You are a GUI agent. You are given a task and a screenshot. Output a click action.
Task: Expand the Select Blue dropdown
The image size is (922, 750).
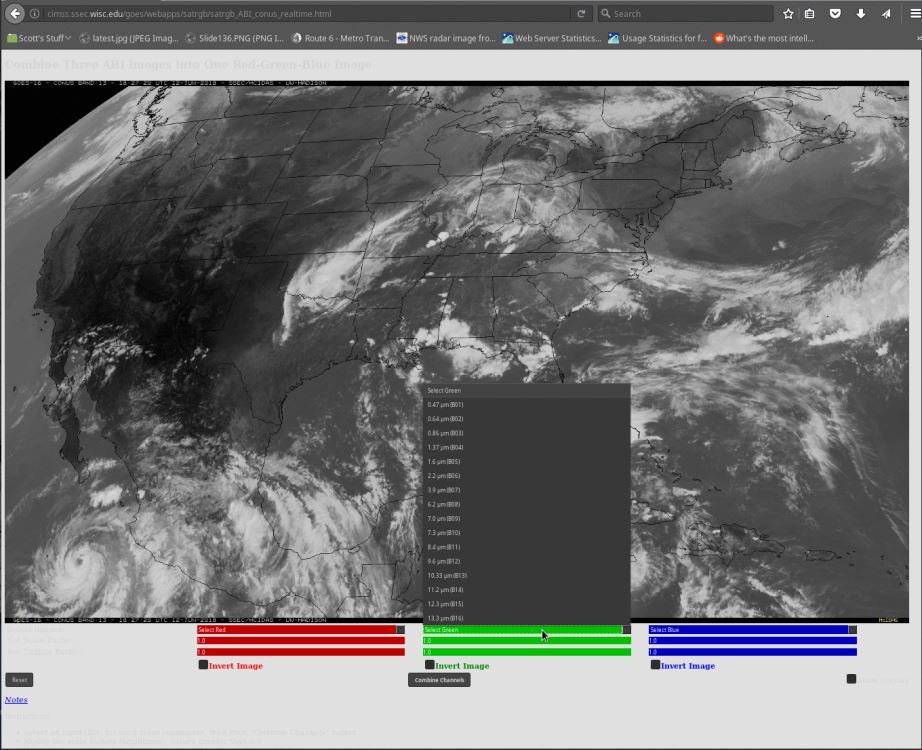752,630
